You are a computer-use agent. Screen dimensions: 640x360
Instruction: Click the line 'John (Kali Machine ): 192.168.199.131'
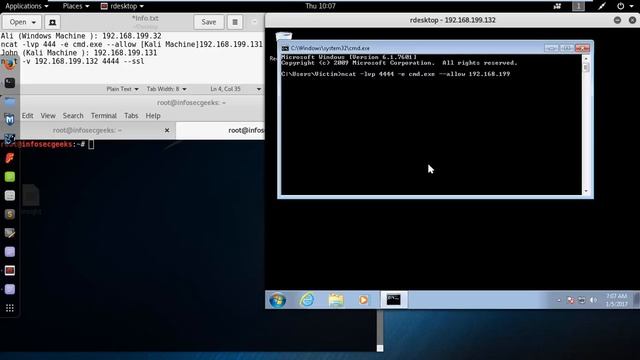(x=79, y=53)
